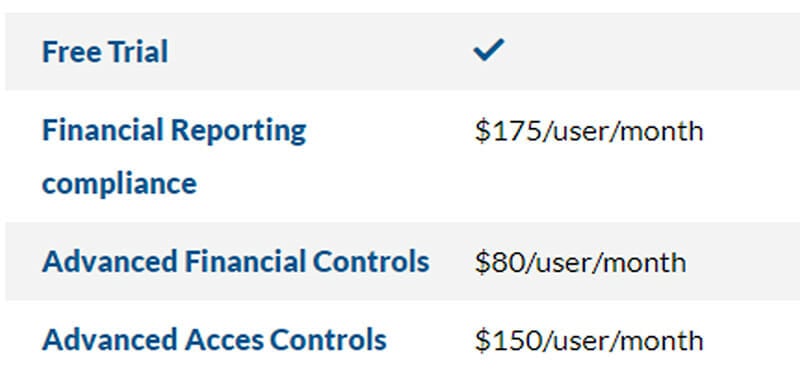The image size is (800, 388).
Task: Click the $80/user/month price text
Action: [x=580, y=262]
